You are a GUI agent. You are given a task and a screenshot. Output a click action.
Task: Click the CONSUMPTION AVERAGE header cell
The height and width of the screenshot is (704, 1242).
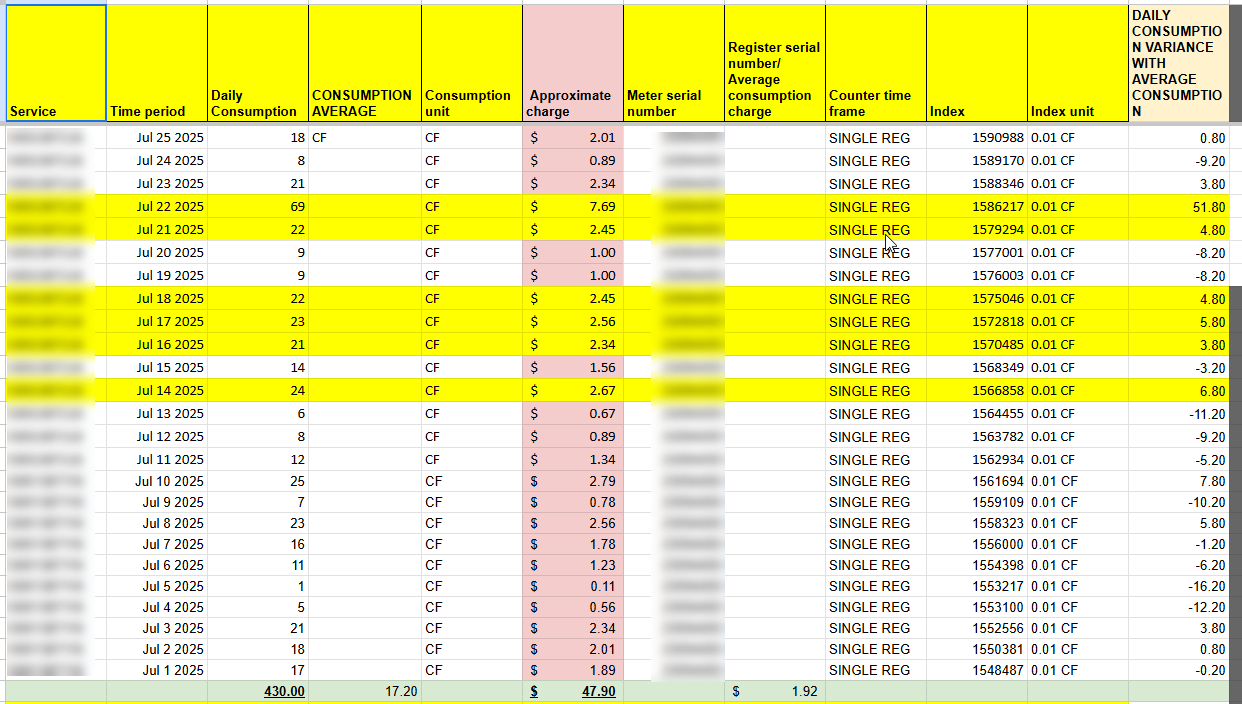(x=365, y=63)
